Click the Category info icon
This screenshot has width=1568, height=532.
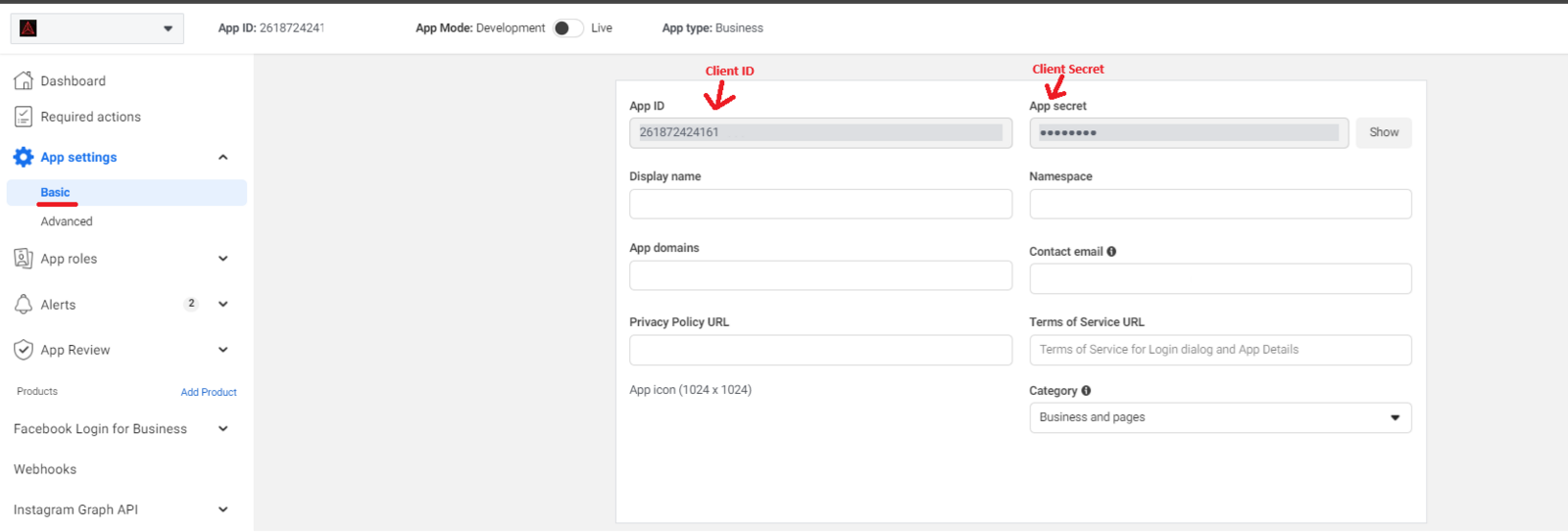coord(1086,391)
